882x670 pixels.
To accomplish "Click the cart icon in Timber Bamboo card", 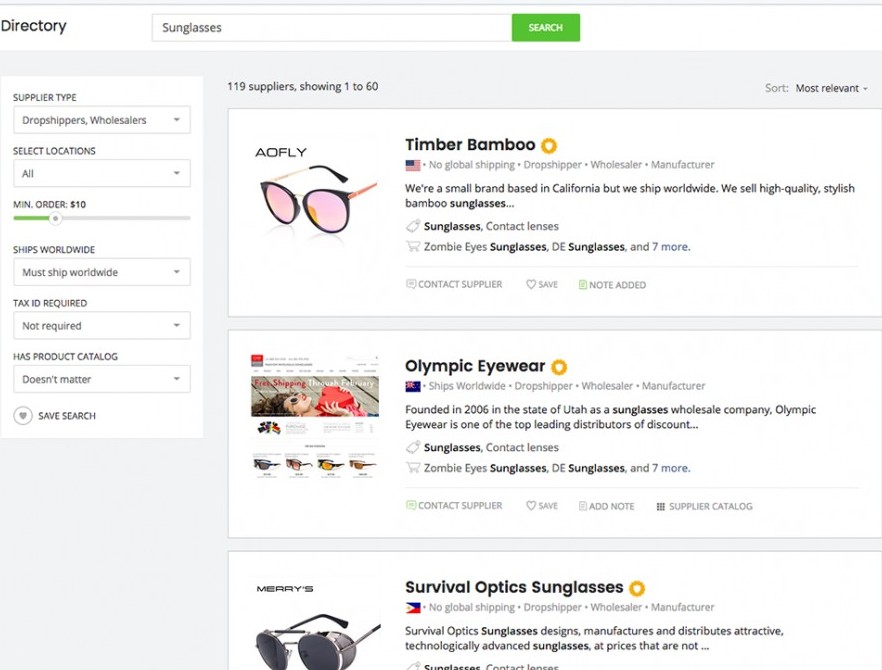I will (413, 246).
